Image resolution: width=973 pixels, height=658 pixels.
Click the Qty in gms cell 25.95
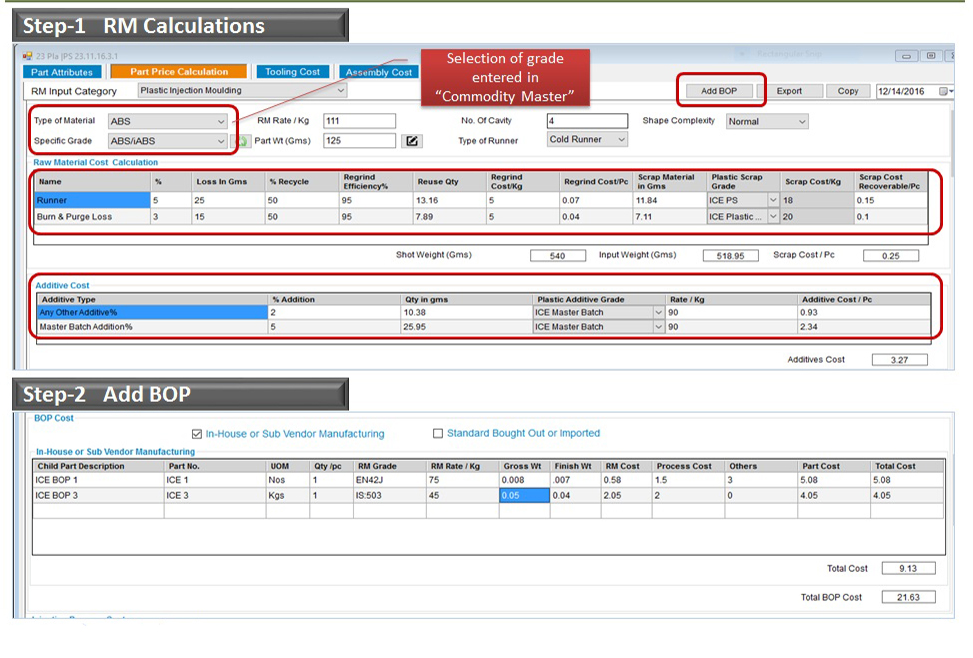tap(466, 327)
